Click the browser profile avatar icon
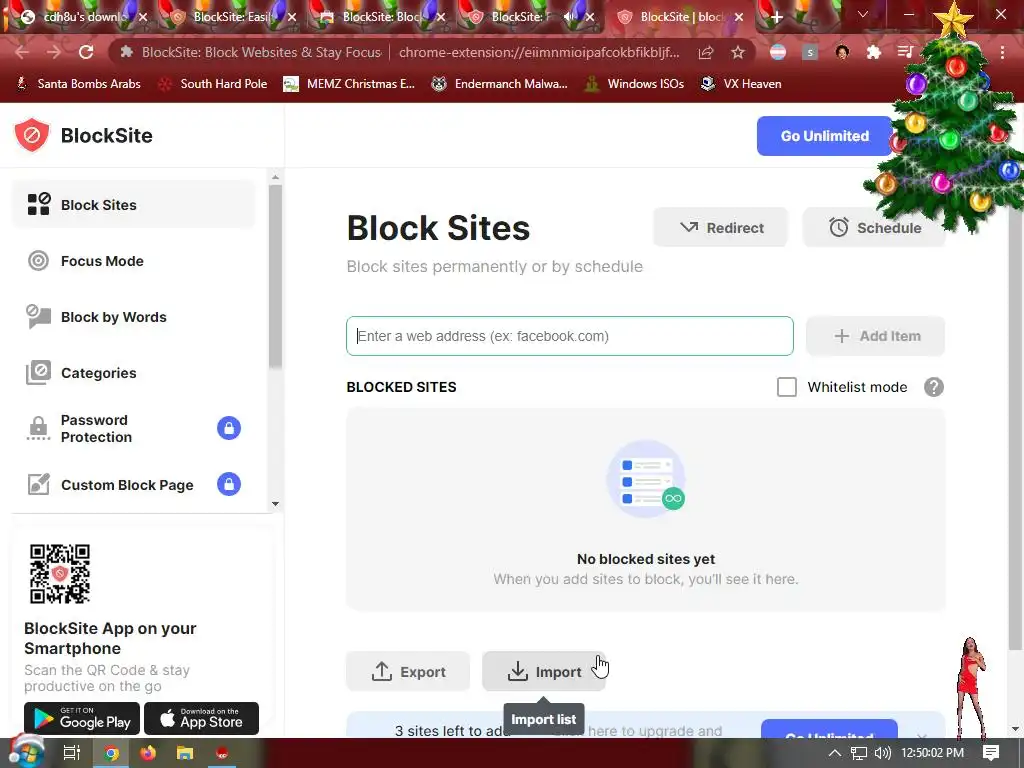Viewport: 1024px width, 768px height. (x=842, y=52)
